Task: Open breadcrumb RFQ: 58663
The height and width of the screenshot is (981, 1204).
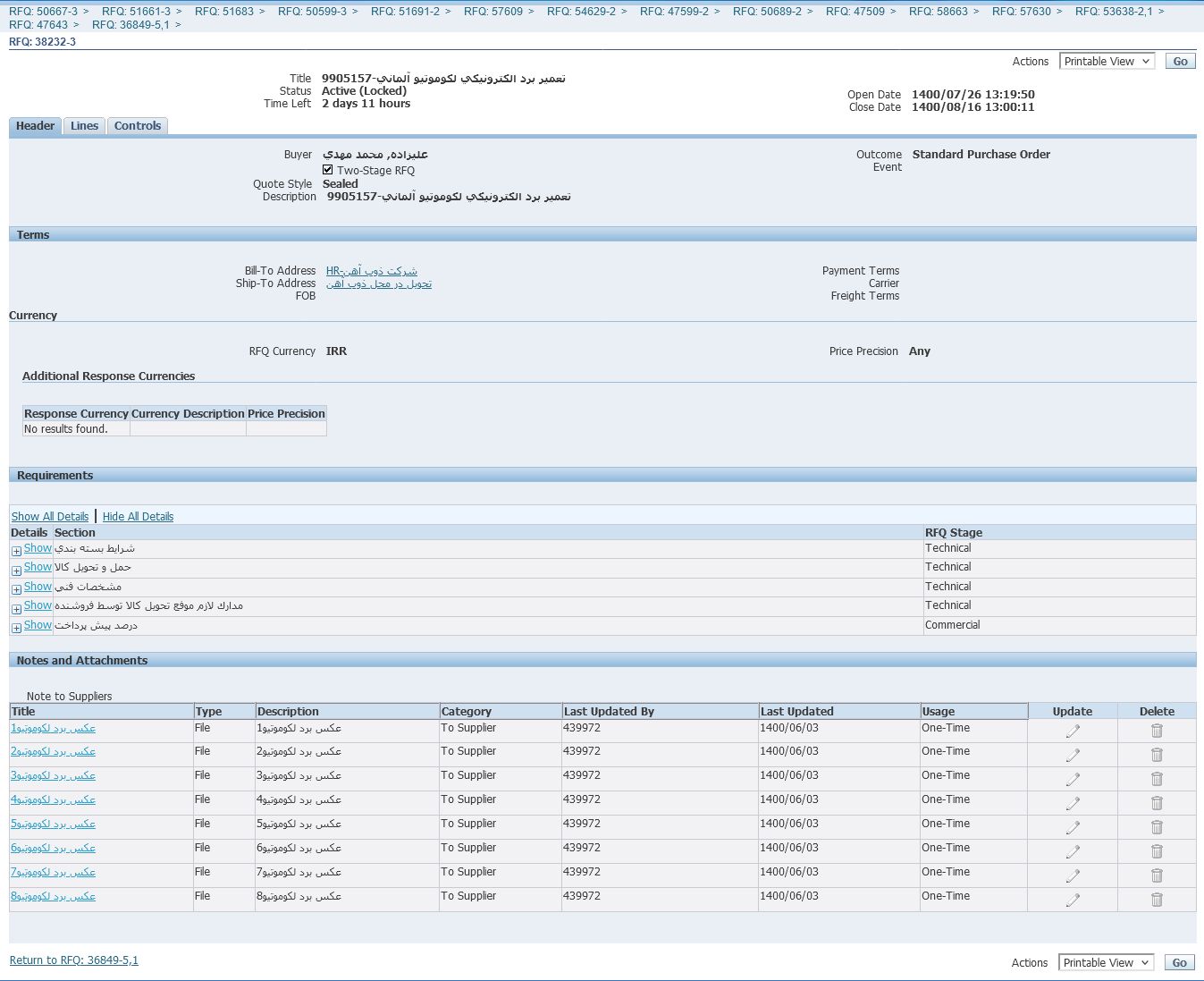Action: 939,12
